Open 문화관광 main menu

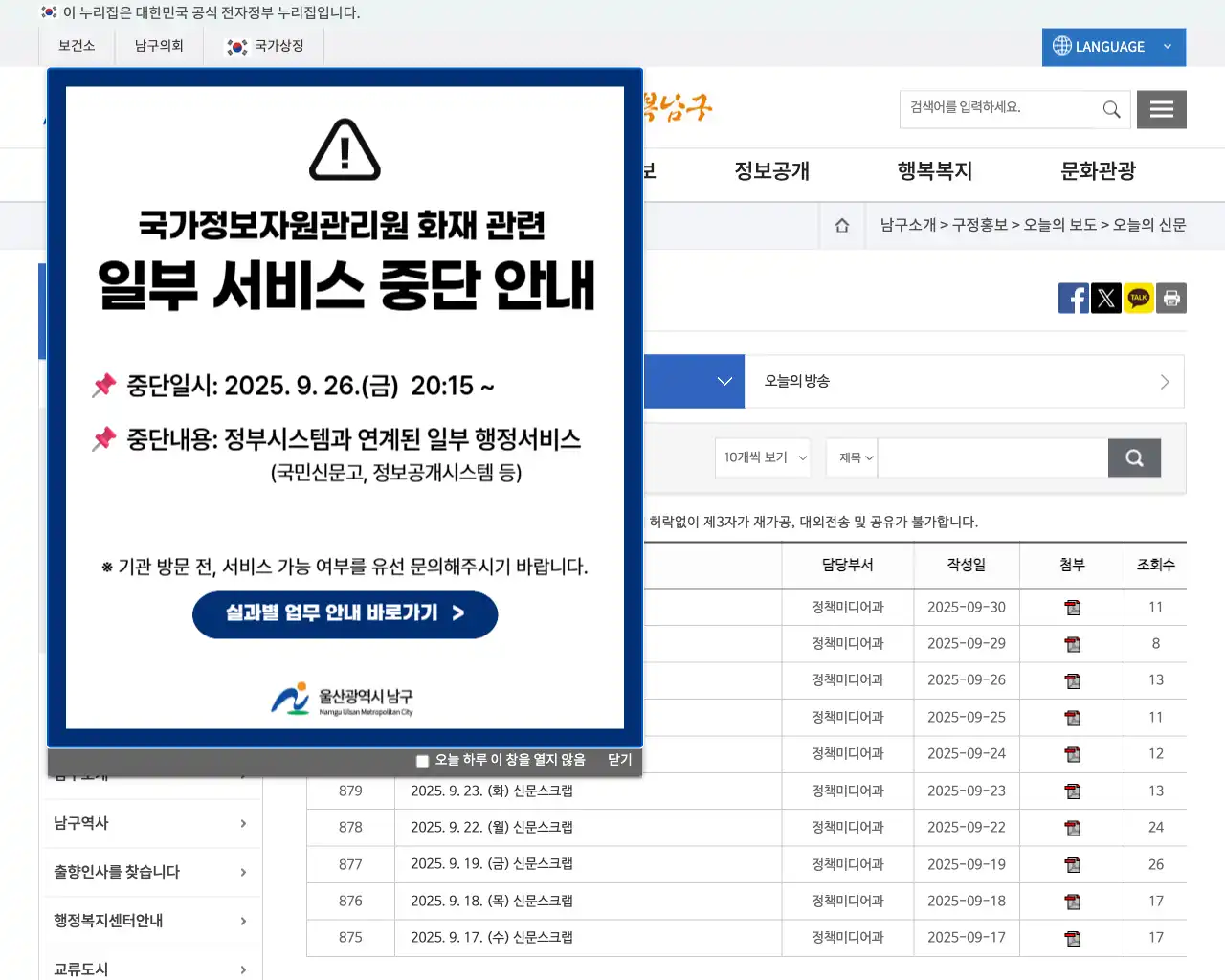pos(1099,171)
